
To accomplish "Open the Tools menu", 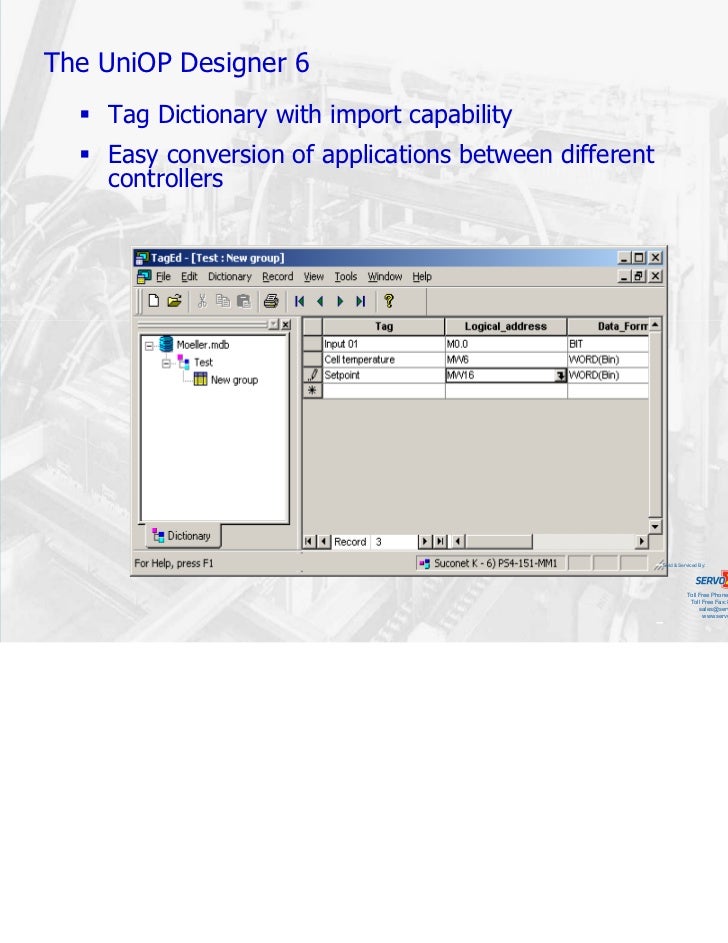I will pyautogui.click(x=346, y=277).
